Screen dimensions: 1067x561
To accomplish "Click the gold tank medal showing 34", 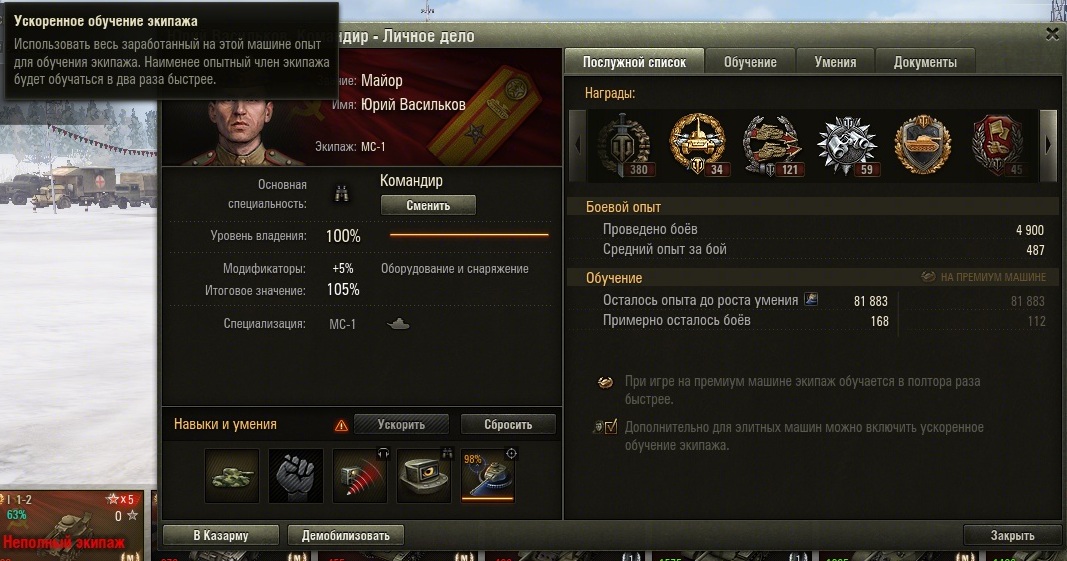I will (698, 145).
